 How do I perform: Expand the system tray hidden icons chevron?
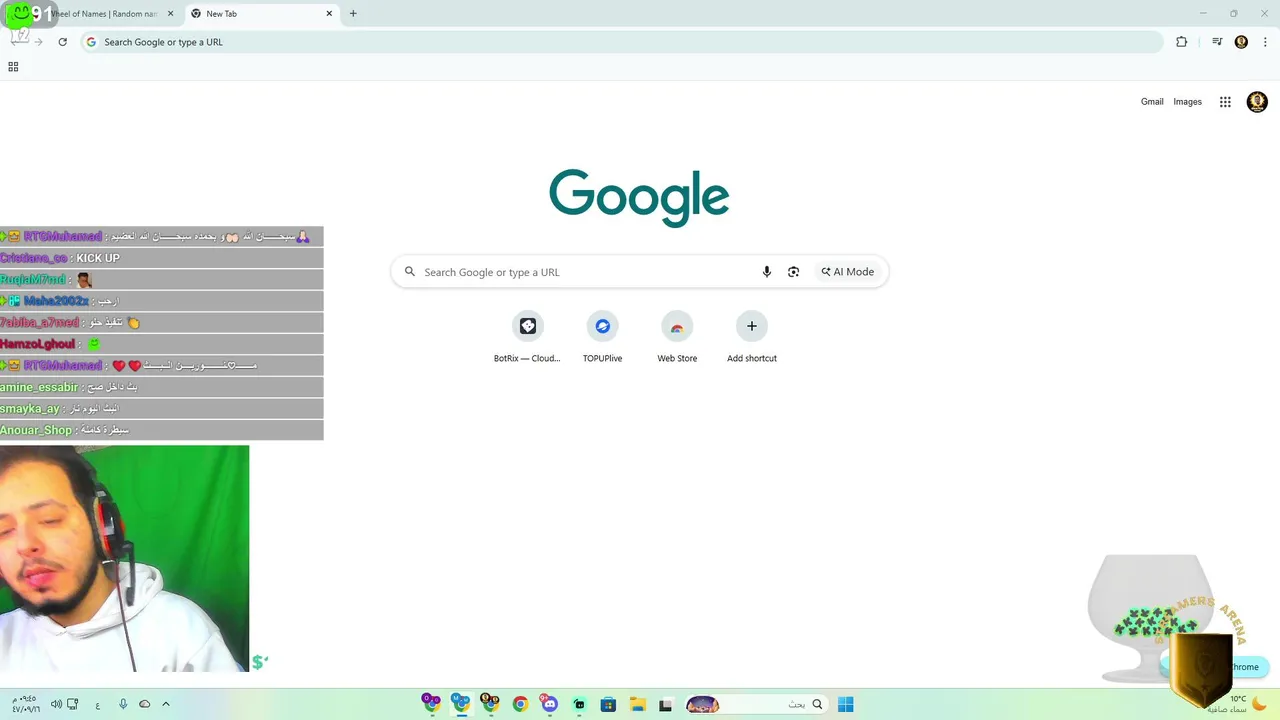tap(166, 704)
